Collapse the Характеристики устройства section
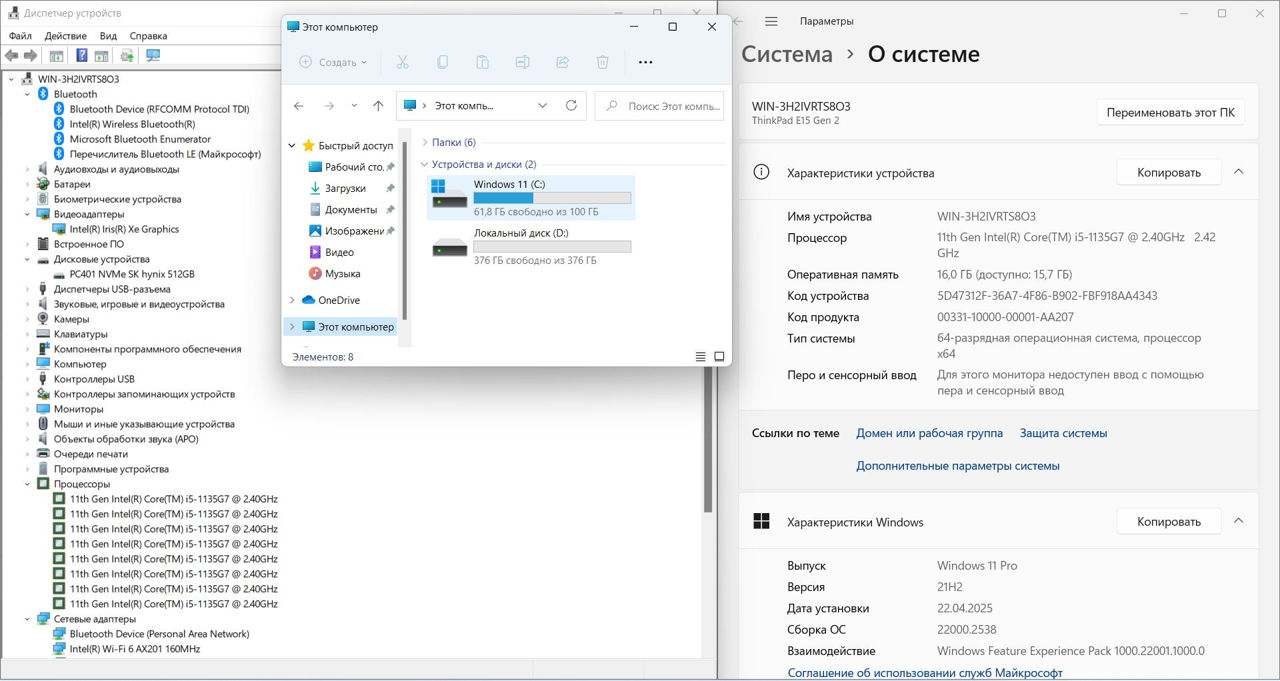1280x681 pixels. tap(1238, 172)
